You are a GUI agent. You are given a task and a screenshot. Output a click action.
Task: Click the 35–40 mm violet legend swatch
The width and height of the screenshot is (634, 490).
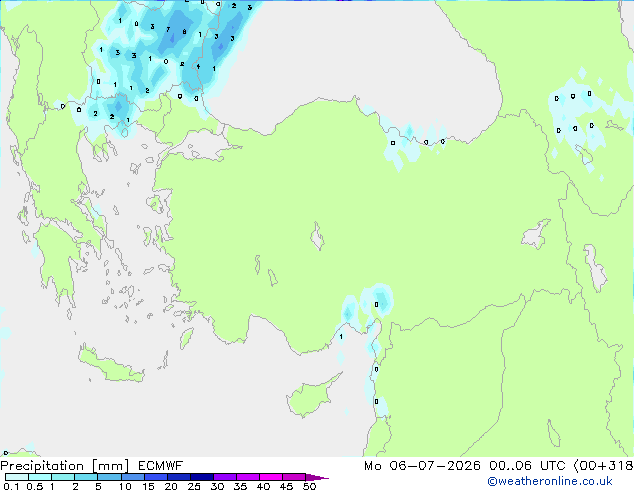(248, 477)
